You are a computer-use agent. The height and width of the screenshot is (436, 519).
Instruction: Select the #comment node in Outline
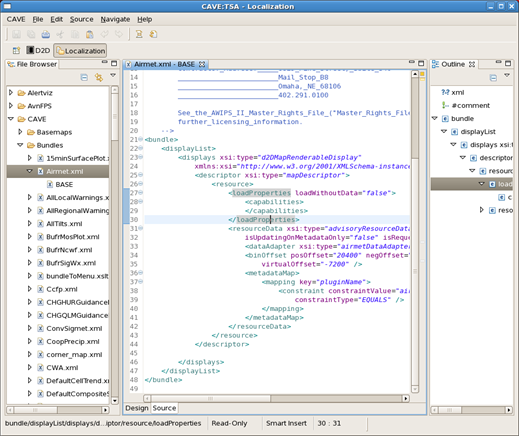470,105
